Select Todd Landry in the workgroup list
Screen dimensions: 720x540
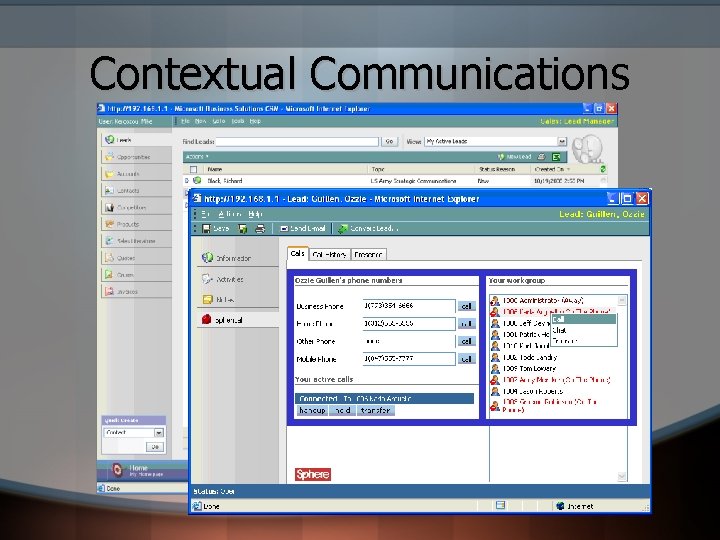pyautogui.click(x=530, y=357)
